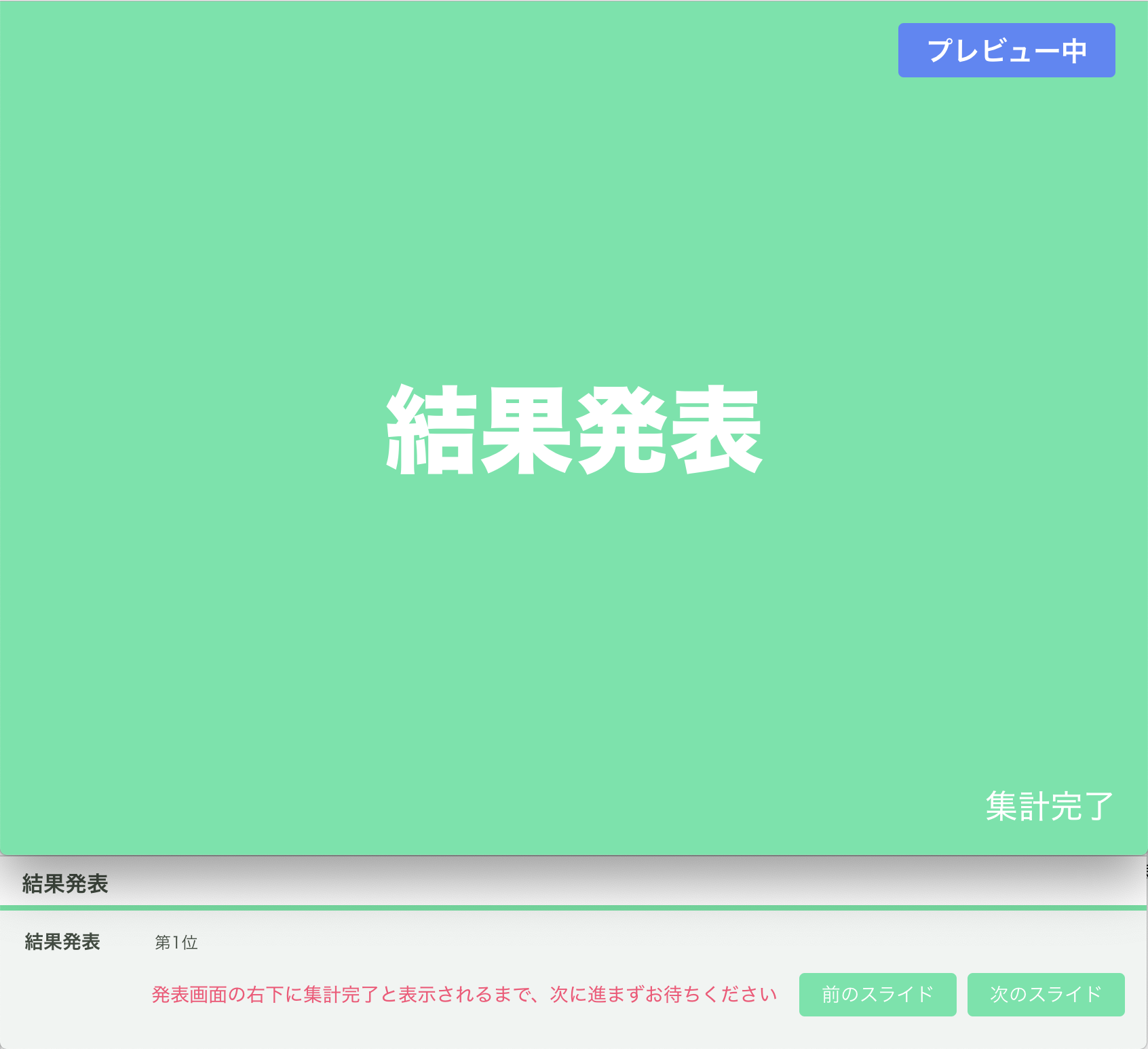Click the プレビュー中 button
The height and width of the screenshot is (1049, 1148).
[1006, 50]
